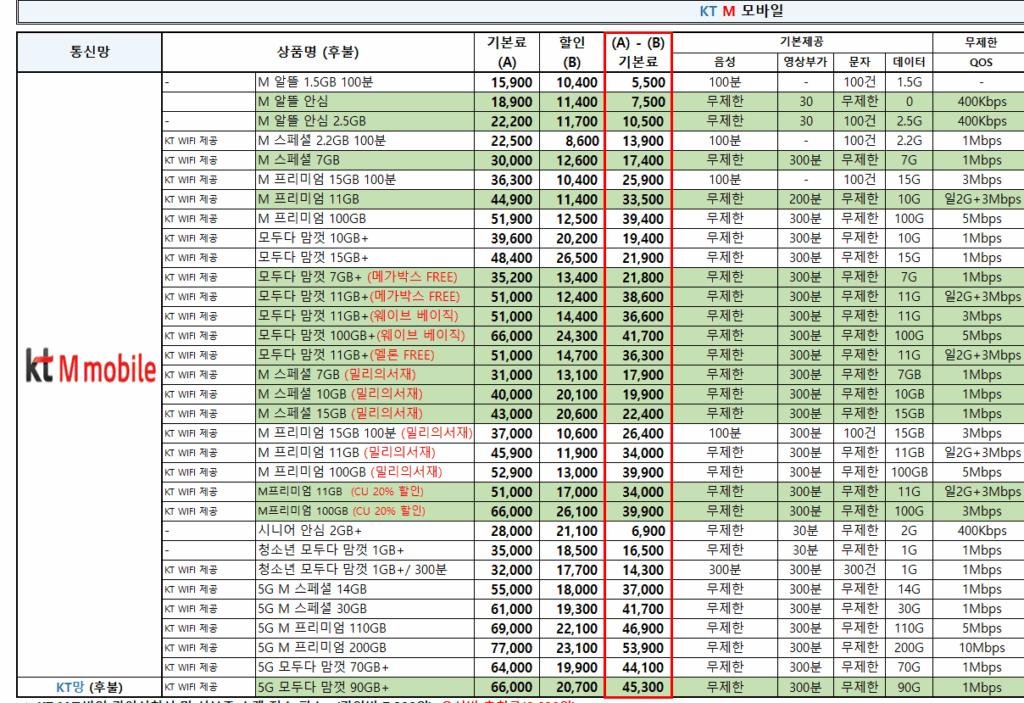Click the discount value '8,600'
The height and width of the screenshot is (703, 1024).
582,141
